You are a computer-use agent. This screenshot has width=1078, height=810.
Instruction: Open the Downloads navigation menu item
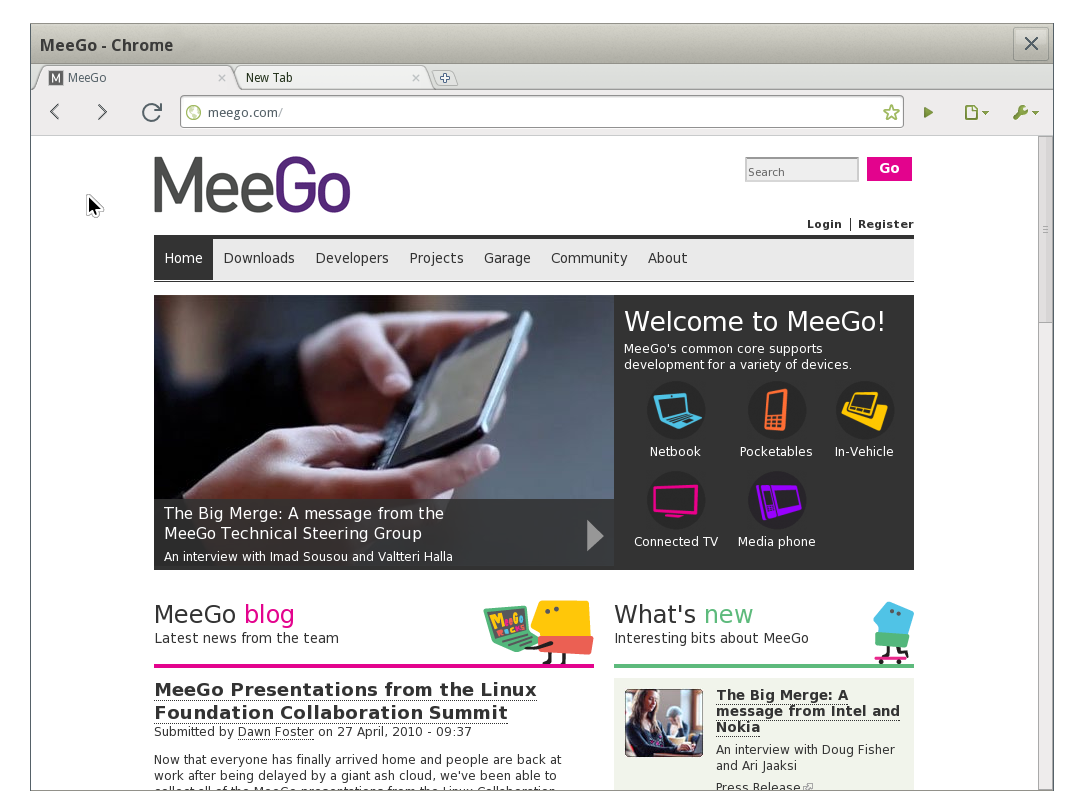pyautogui.click(x=258, y=258)
